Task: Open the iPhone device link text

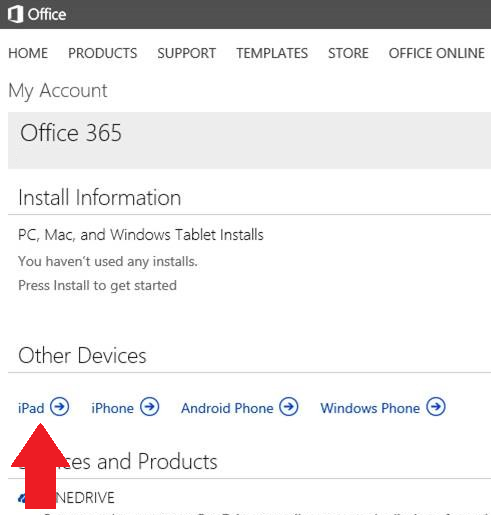Action: click(112, 408)
